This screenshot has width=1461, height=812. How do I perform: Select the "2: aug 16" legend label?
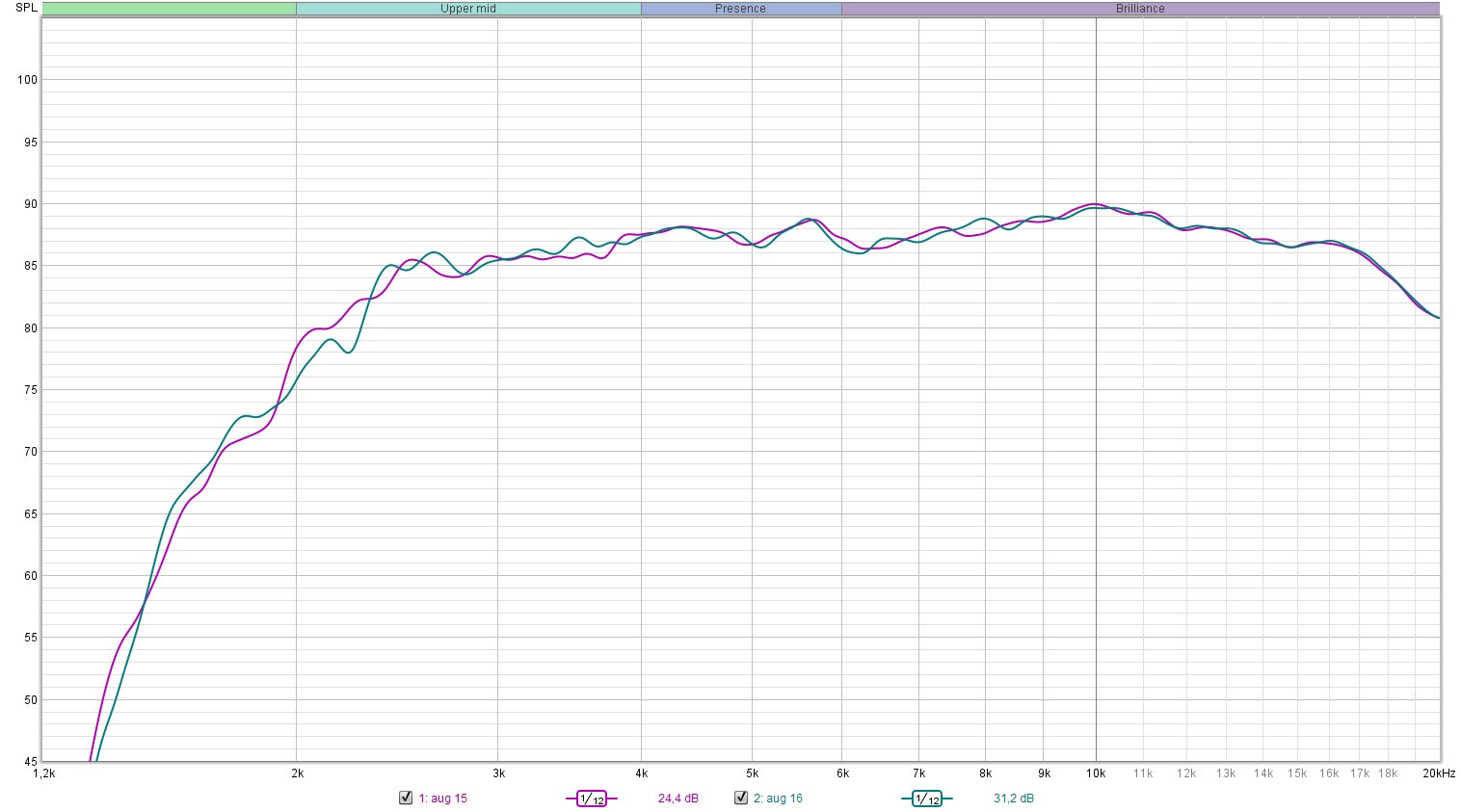(778, 799)
